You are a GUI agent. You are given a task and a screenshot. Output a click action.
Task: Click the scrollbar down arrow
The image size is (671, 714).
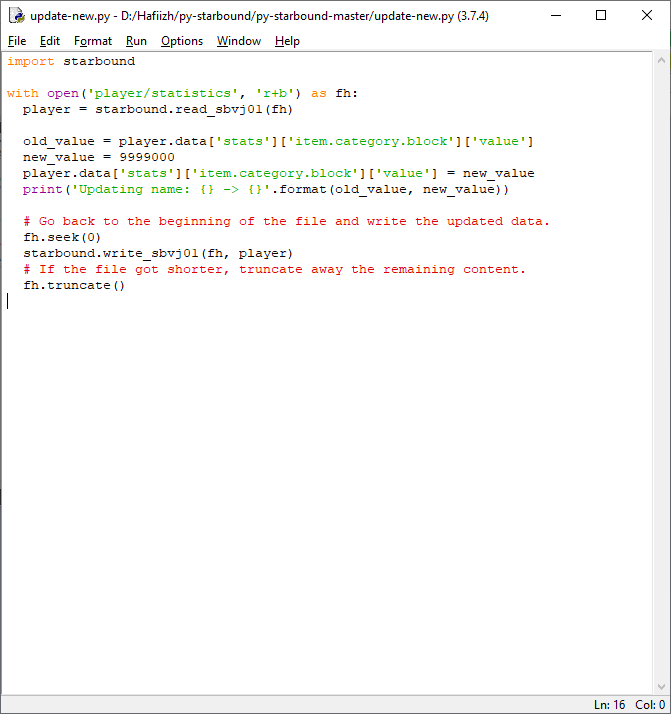661,687
